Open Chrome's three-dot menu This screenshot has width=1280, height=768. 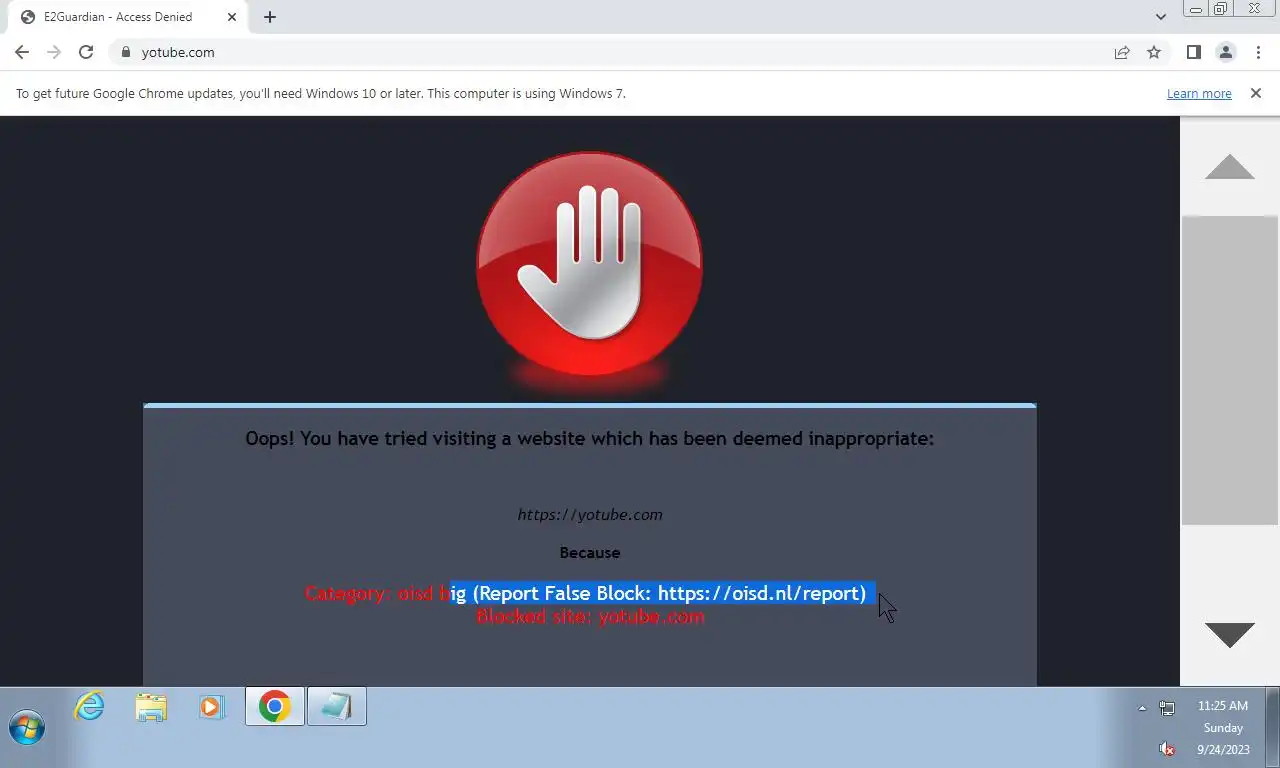(1258, 52)
